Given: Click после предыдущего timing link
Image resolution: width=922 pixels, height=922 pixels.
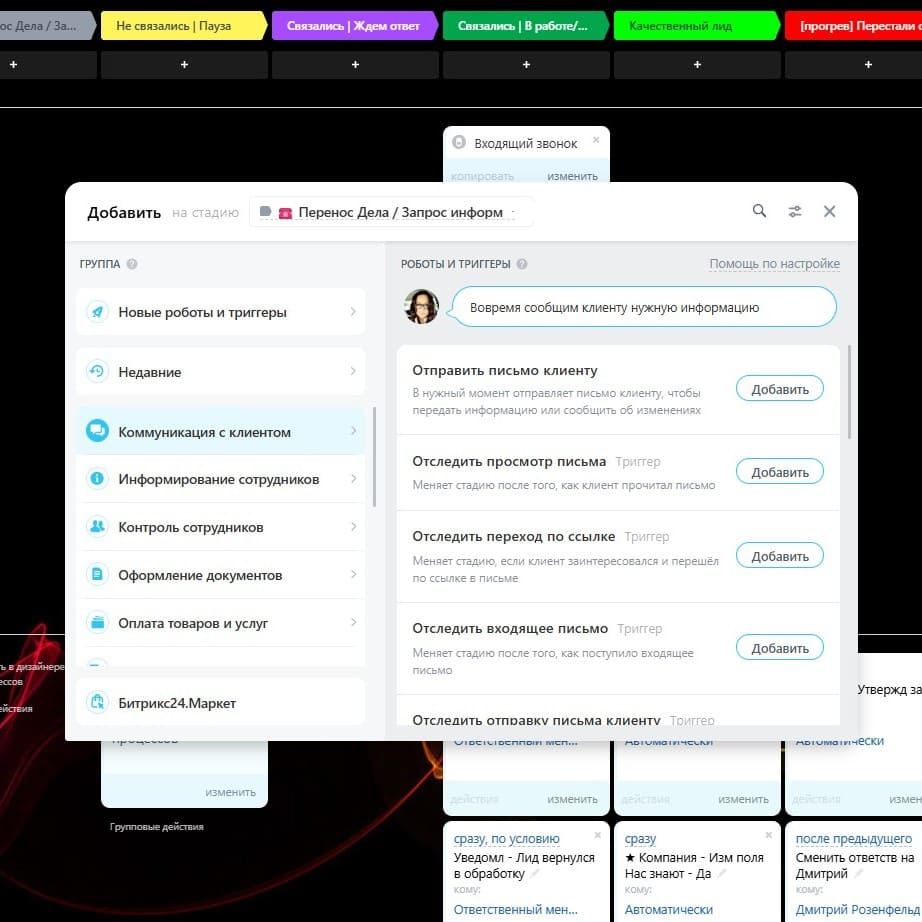Looking at the screenshot, I should (x=854, y=839).
